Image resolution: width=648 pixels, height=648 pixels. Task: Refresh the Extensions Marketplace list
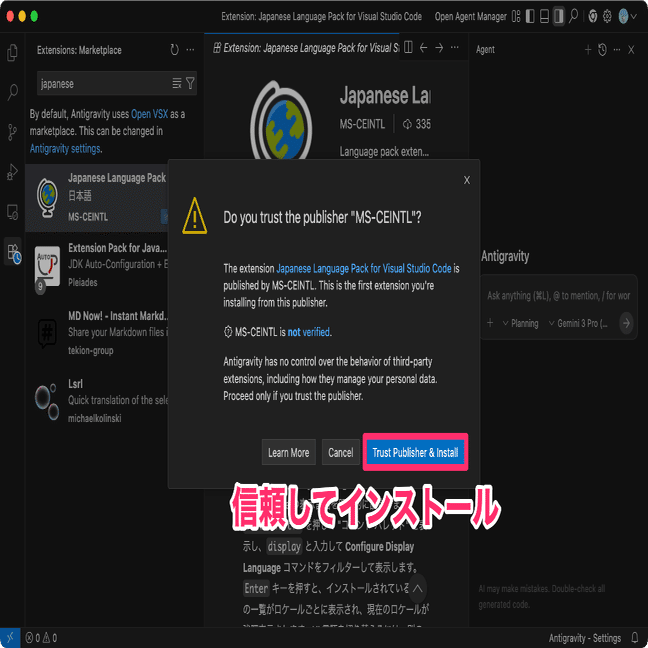174,50
